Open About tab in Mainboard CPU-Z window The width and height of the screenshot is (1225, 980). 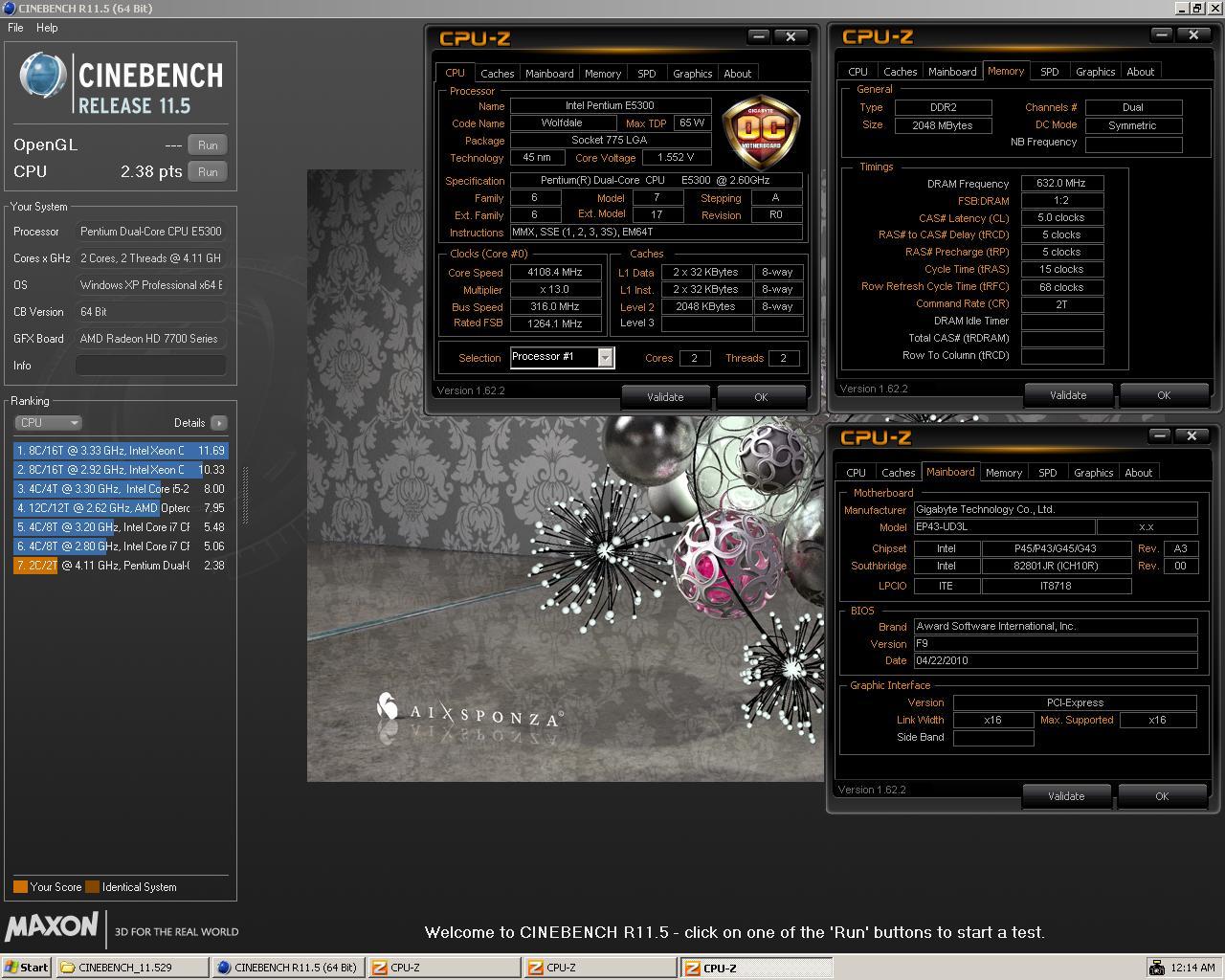coord(1138,473)
